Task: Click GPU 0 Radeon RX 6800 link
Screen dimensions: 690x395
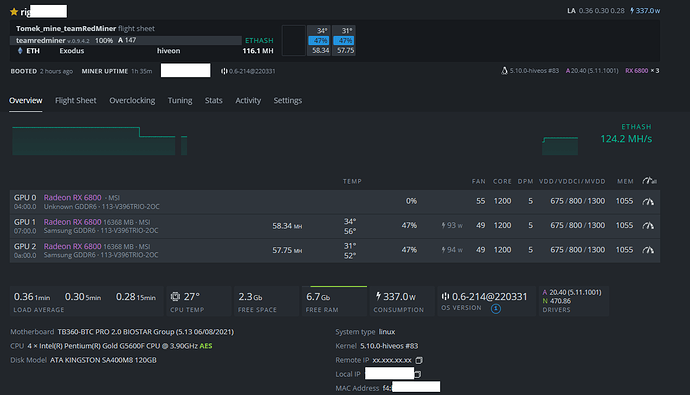Action: [x=73, y=198]
